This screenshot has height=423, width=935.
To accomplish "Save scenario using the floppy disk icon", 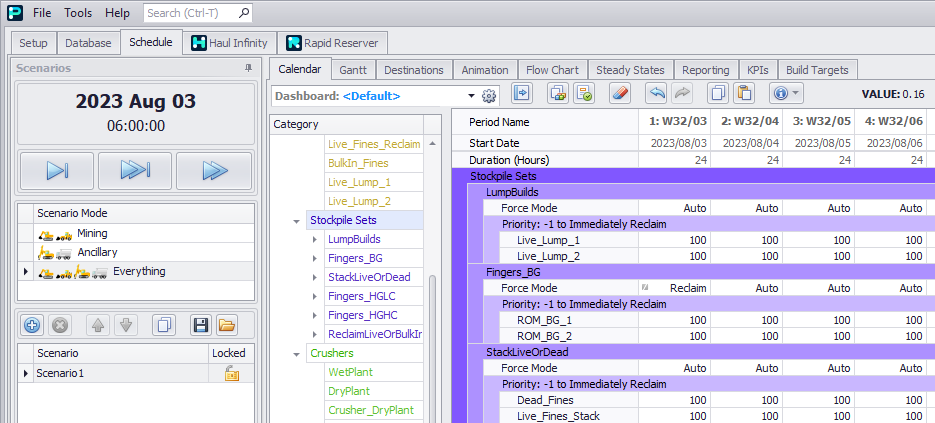I will [200, 325].
